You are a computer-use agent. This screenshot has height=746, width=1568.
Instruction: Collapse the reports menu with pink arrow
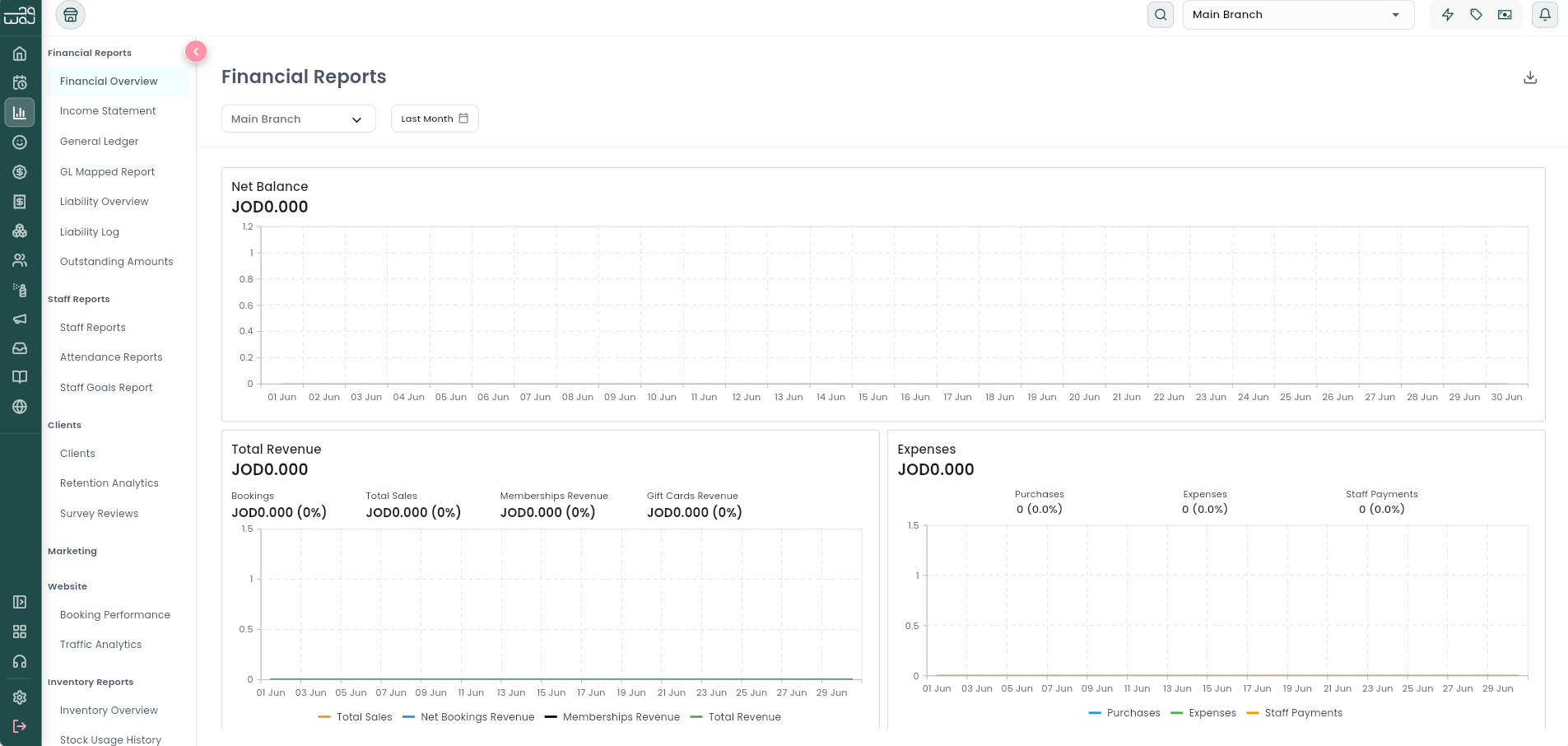click(x=196, y=52)
